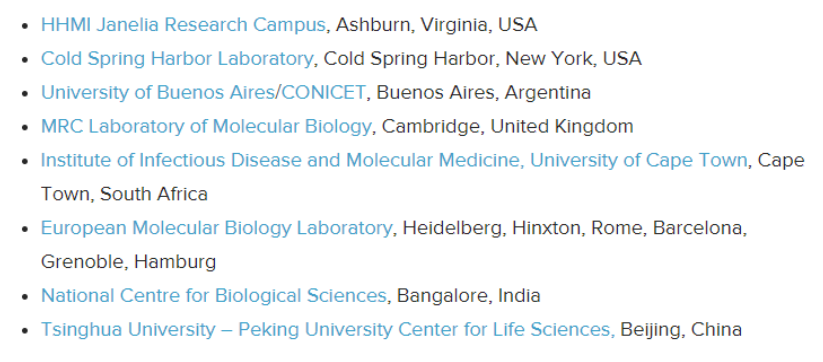The image size is (823, 362).
Task: Visit the MRC Laboratory of Molecular Biology link
Action: pyautogui.click(x=206, y=126)
